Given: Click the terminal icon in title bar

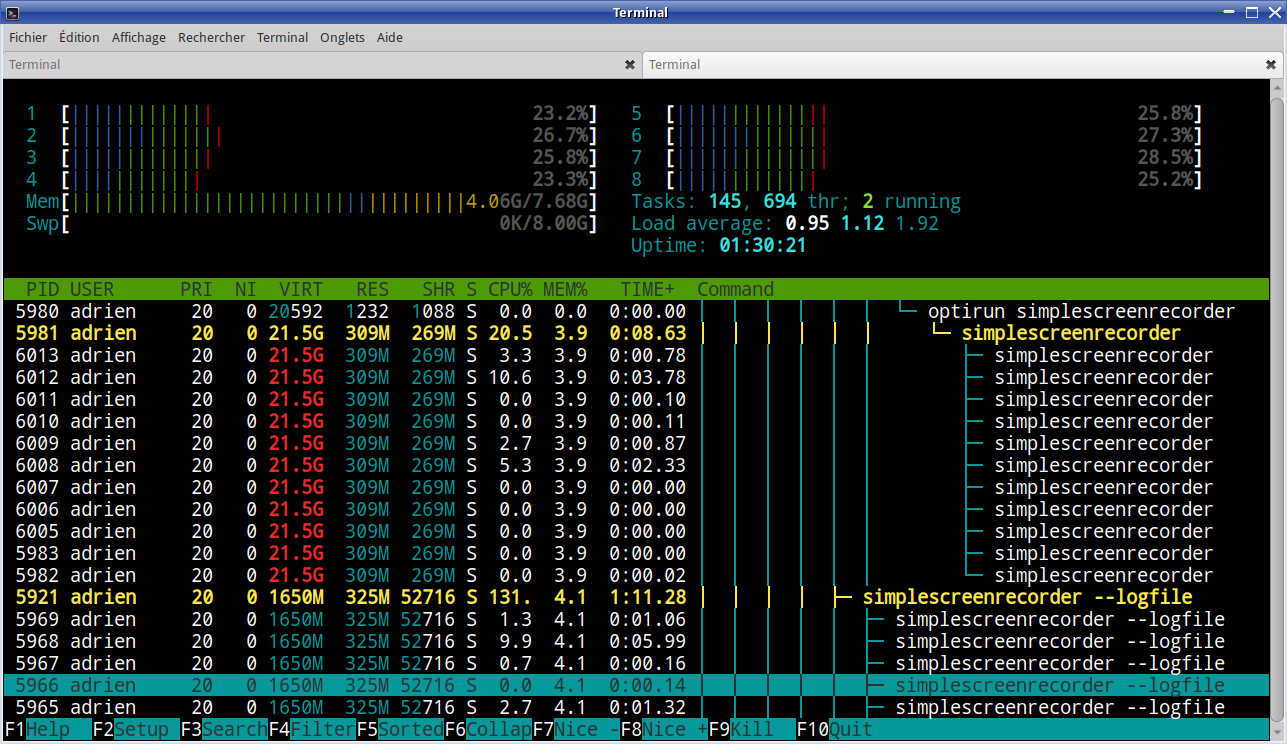Looking at the screenshot, I should 11,12.
